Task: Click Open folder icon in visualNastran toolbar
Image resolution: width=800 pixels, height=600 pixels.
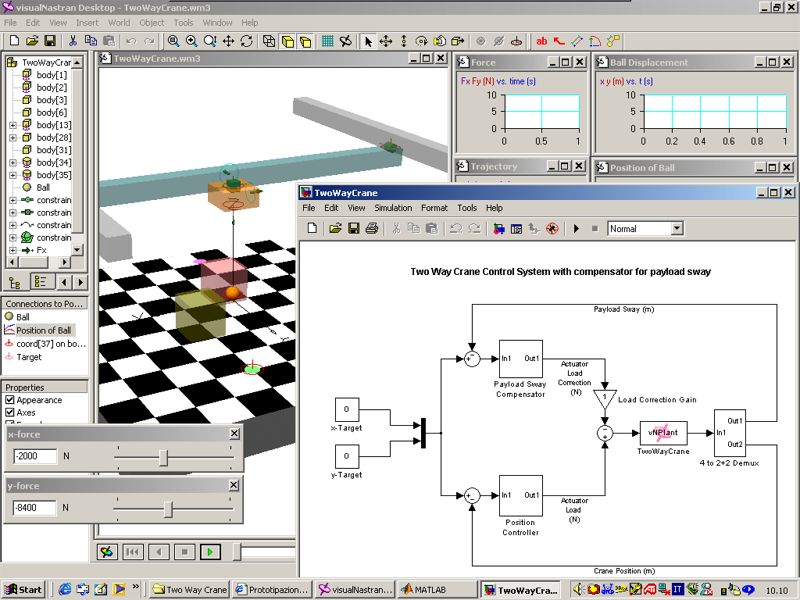Action: [x=32, y=41]
